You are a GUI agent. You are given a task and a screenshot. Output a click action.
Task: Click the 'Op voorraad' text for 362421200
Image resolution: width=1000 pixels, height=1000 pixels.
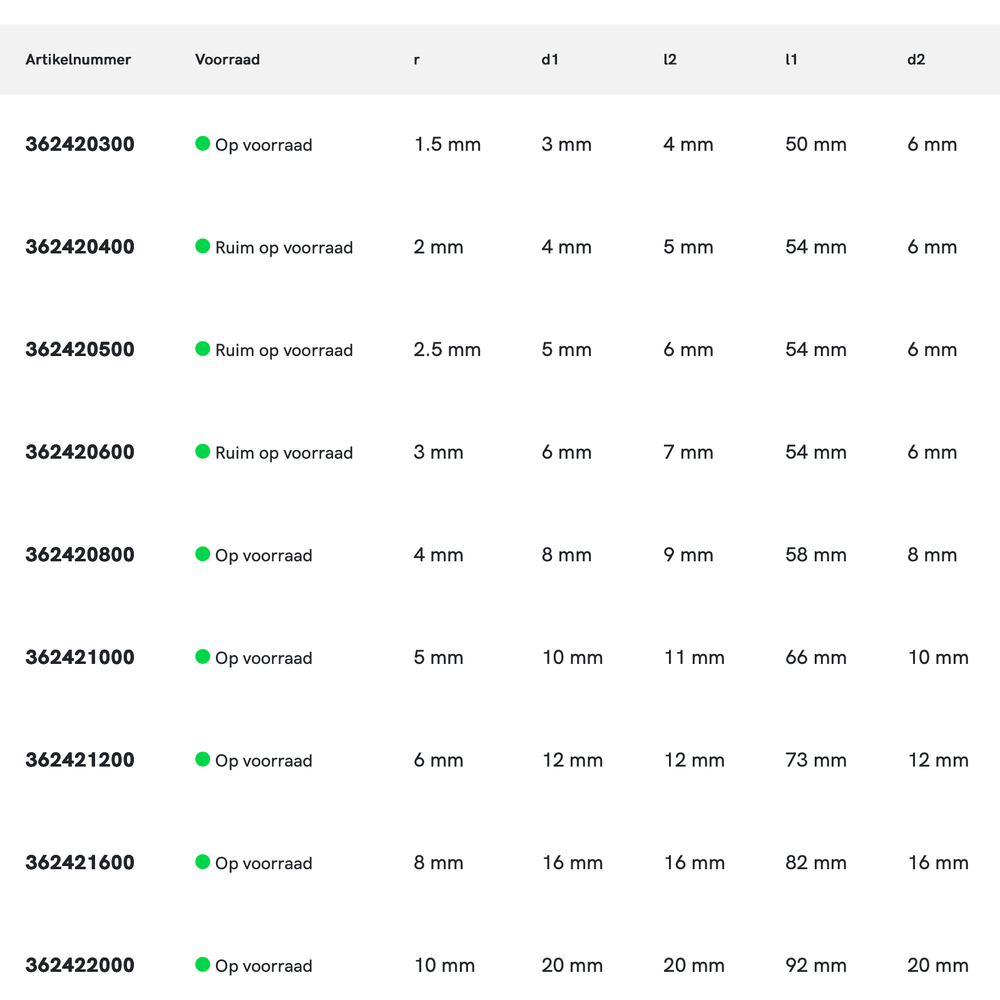tap(264, 761)
